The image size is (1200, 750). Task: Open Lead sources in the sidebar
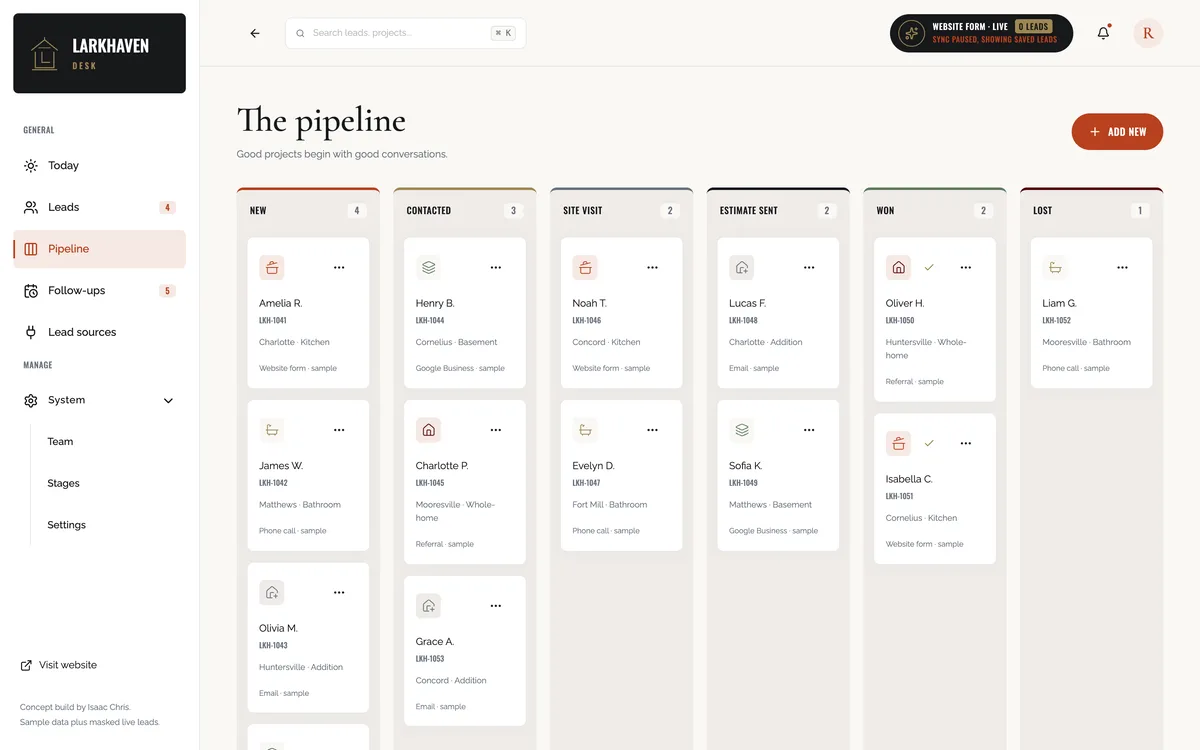(x=99, y=332)
